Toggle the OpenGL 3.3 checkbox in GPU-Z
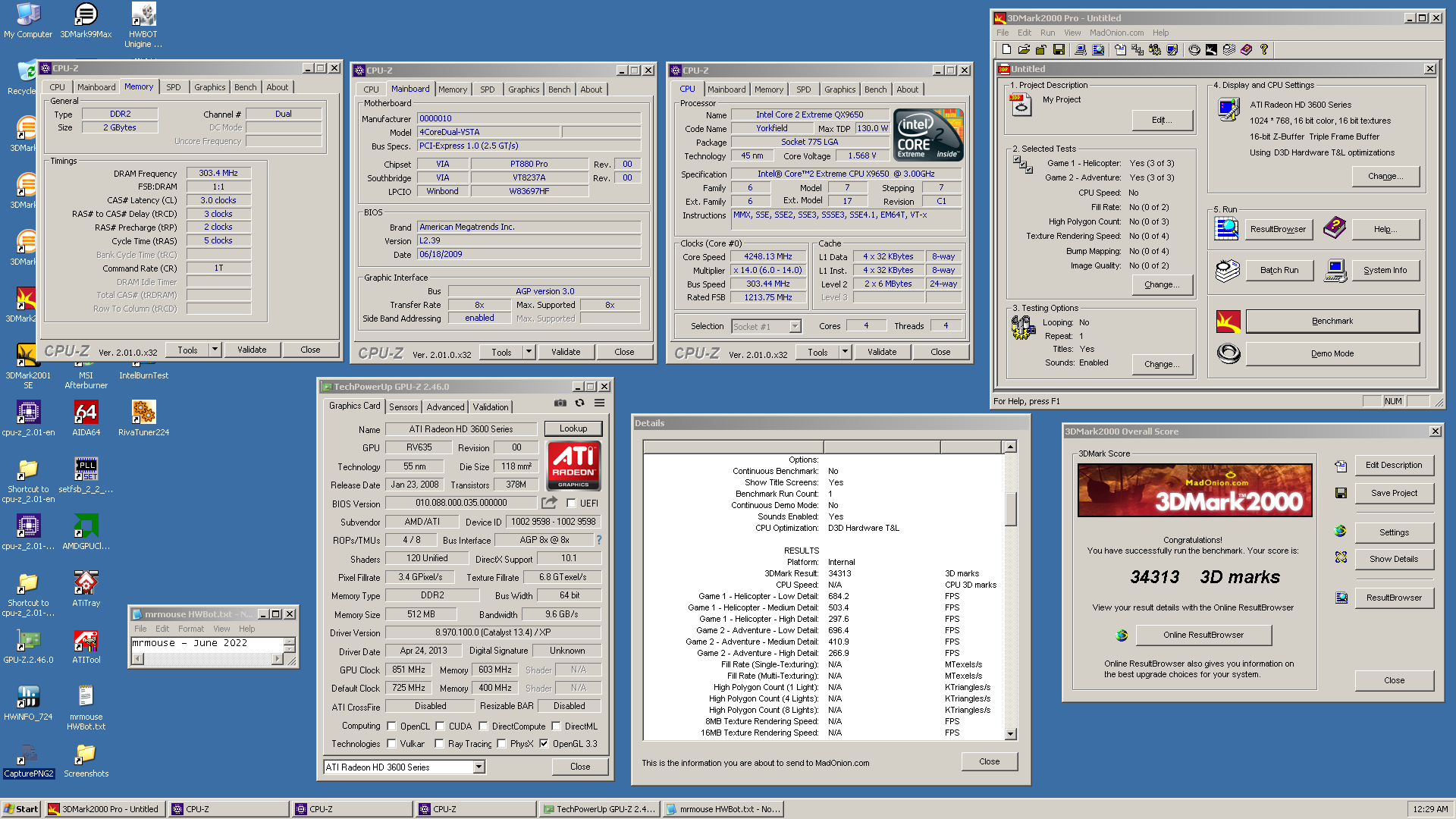The width and height of the screenshot is (1456, 819). pyautogui.click(x=544, y=744)
